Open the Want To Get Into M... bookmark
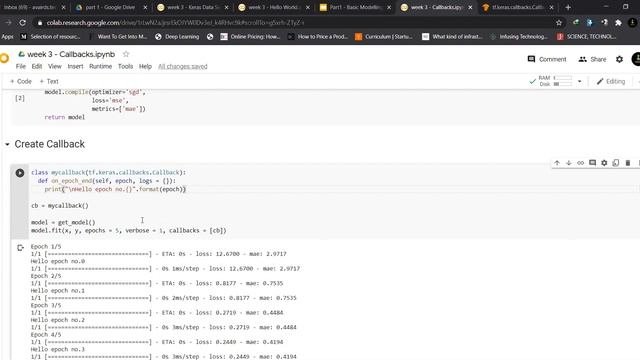This screenshot has height=360, width=640. click(x=122, y=37)
